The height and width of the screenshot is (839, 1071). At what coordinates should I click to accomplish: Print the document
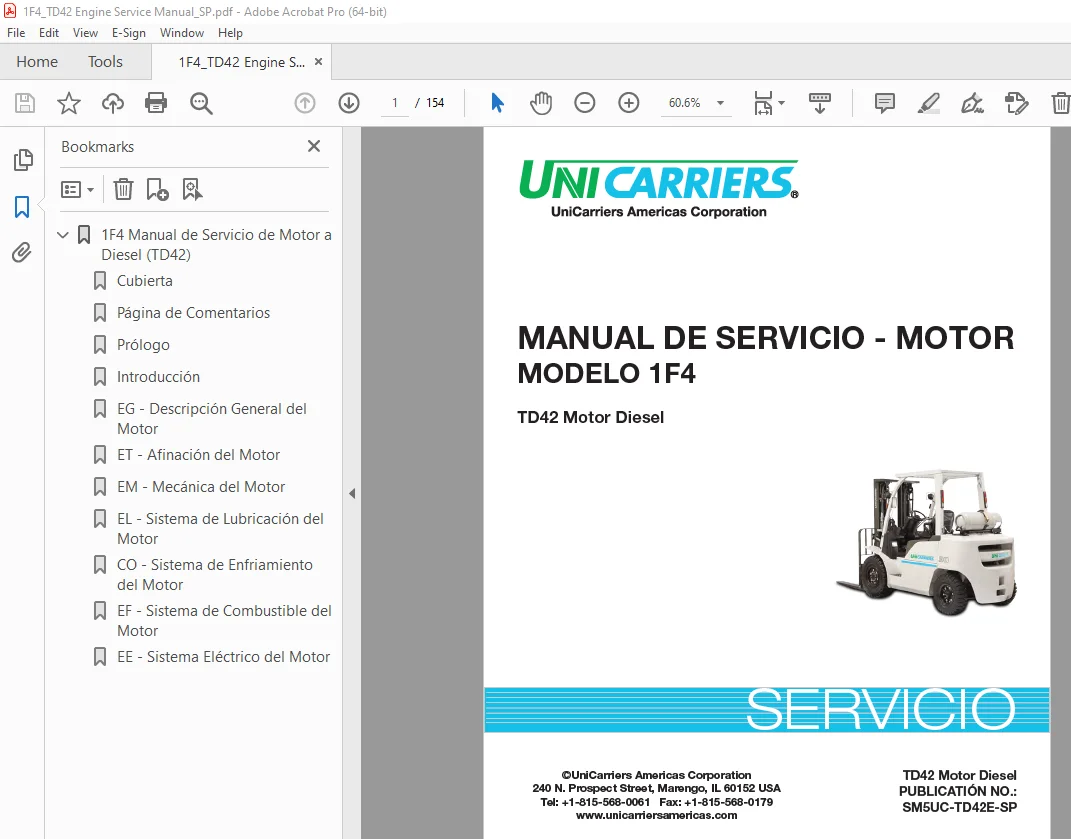click(x=156, y=103)
